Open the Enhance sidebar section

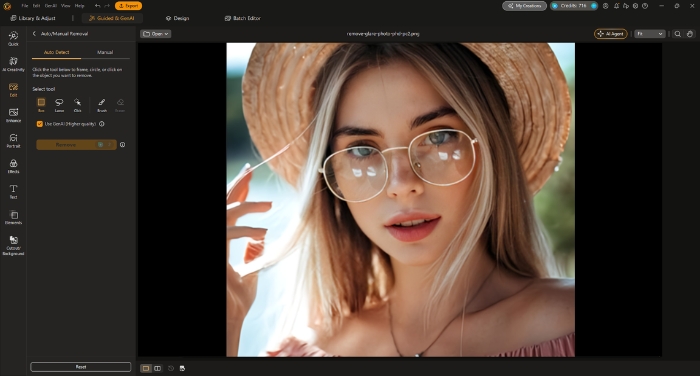[x=13, y=115]
